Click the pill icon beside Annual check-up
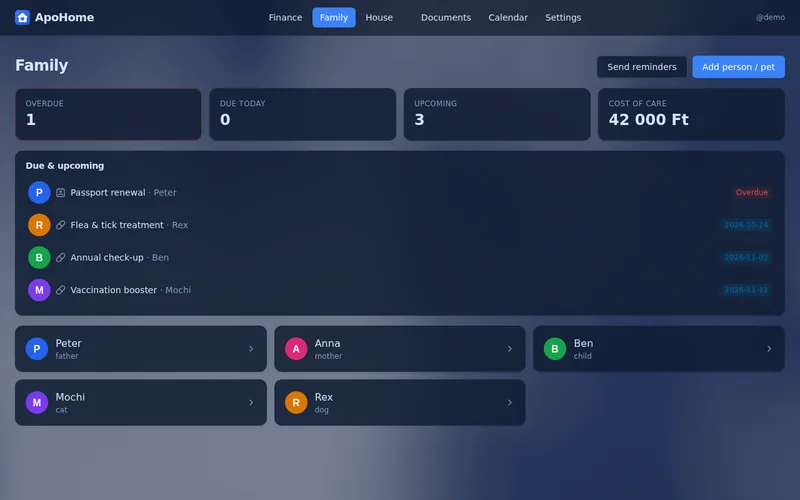 click(x=60, y=258)
